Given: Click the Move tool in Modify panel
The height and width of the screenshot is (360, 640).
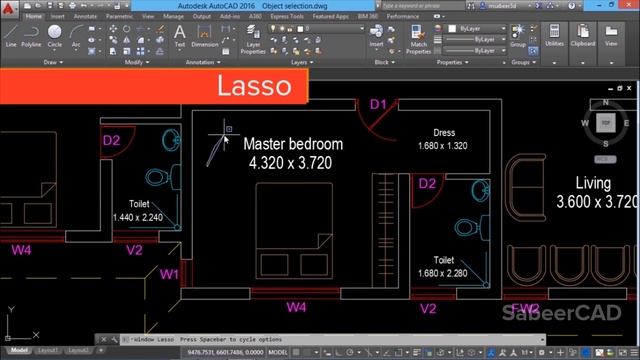Looking at the screenshot, I should click(x=113, y=29).
